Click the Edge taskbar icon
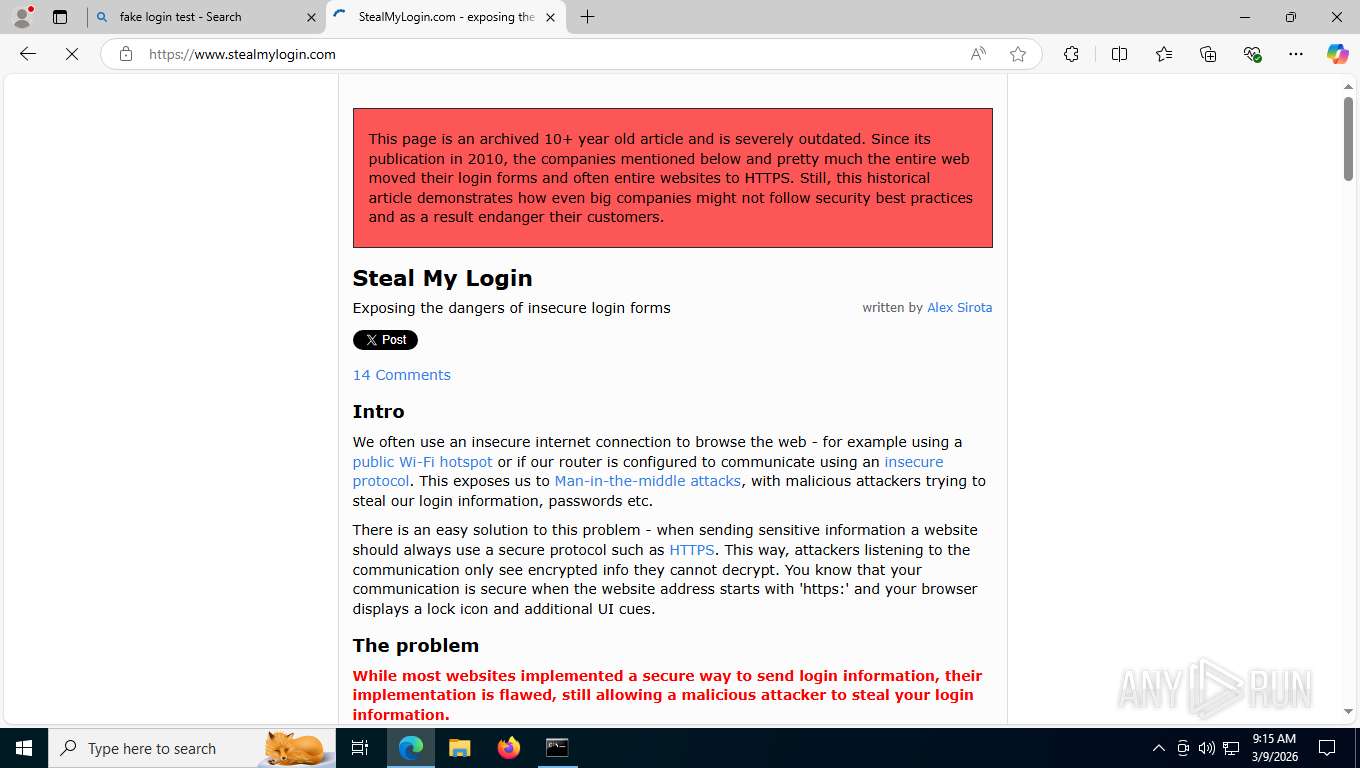 coord(410,748)
